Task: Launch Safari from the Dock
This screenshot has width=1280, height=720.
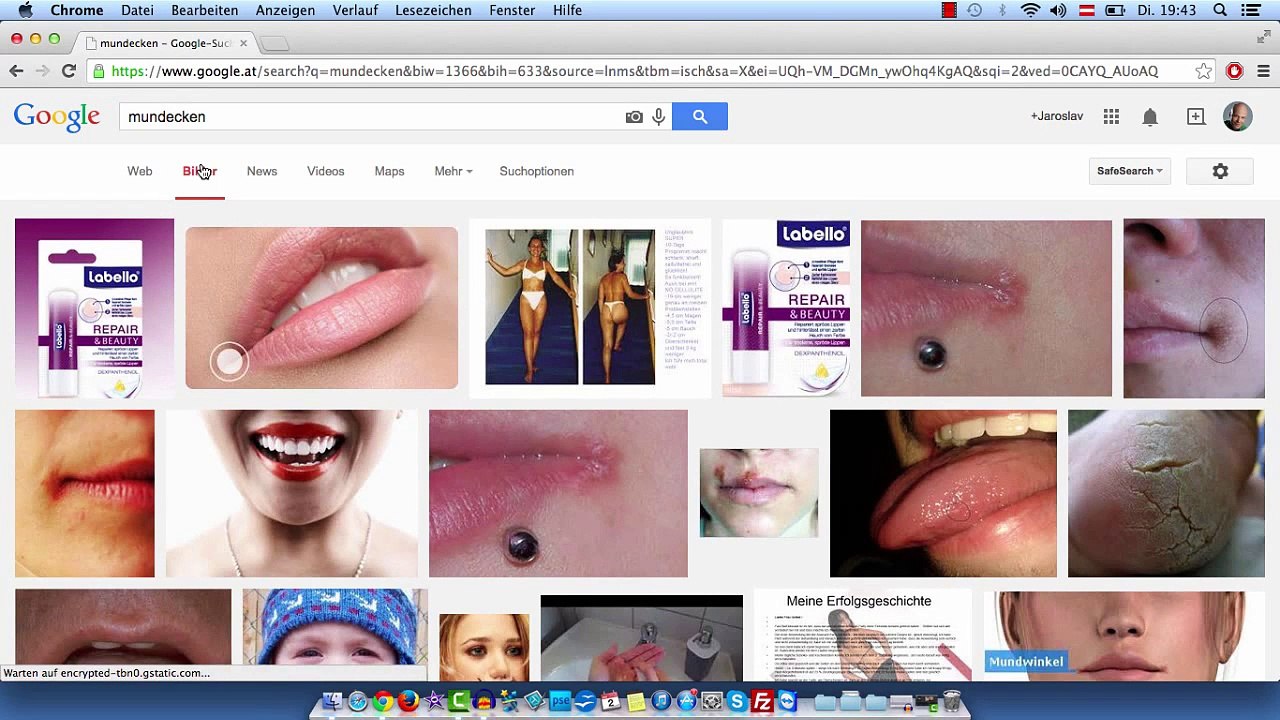Action: [358, 701]
